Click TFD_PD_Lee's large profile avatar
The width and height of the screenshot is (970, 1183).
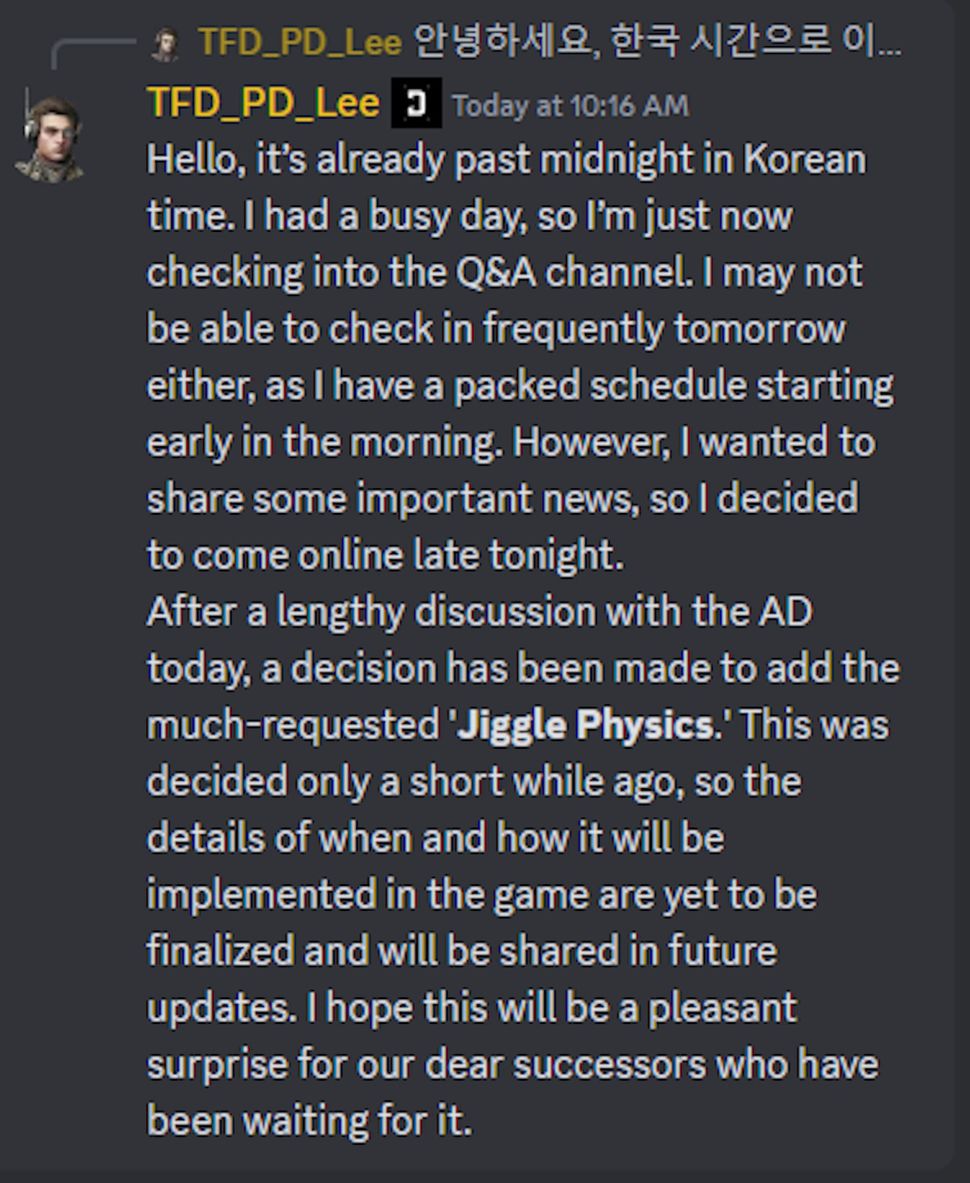pos(50,139)
